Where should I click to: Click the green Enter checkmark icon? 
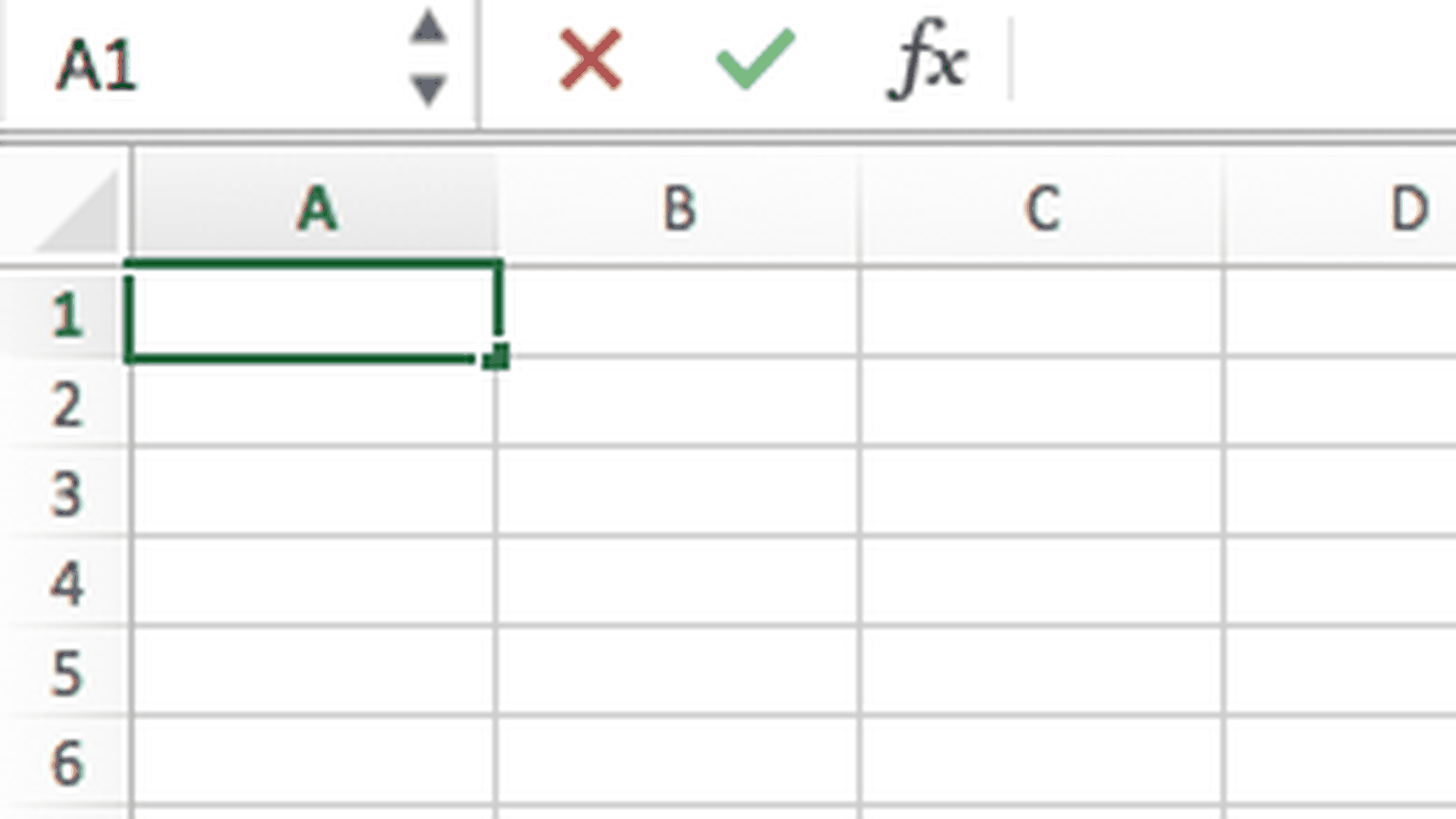coord(755,59)
